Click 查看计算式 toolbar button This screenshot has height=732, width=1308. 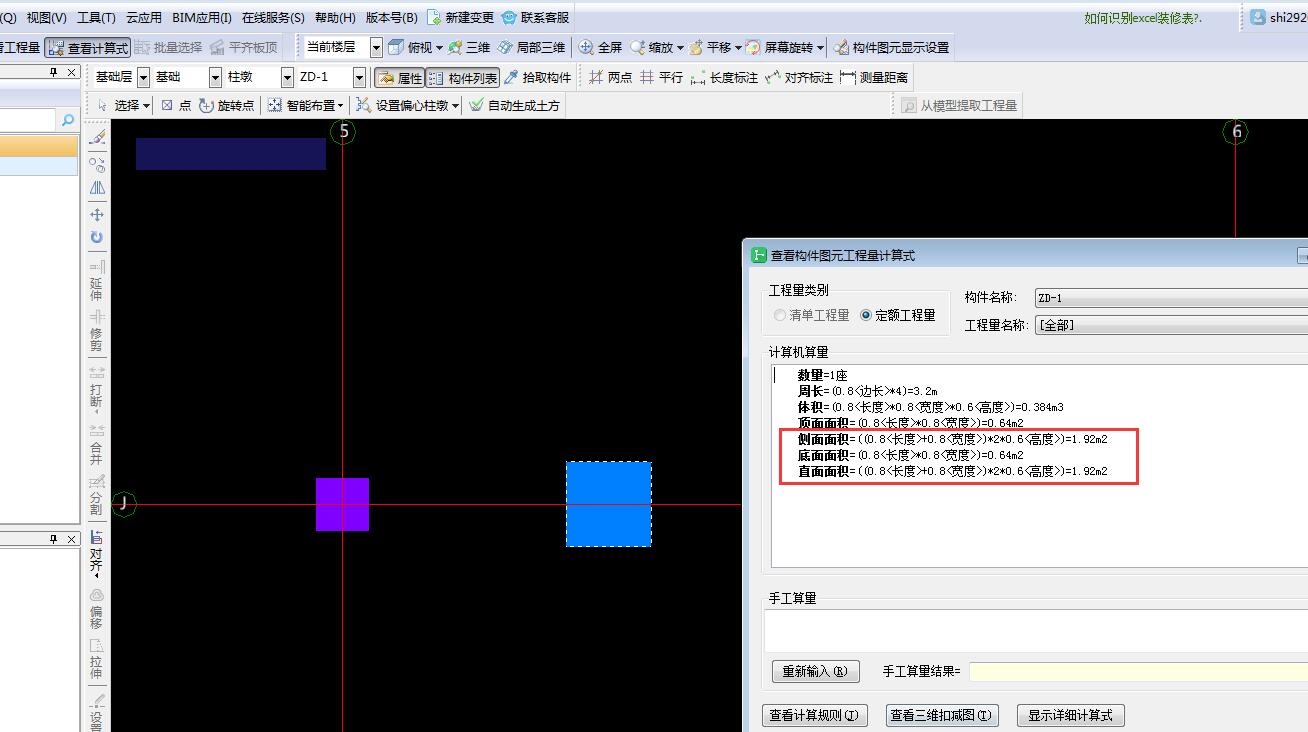tap(88, 47)
